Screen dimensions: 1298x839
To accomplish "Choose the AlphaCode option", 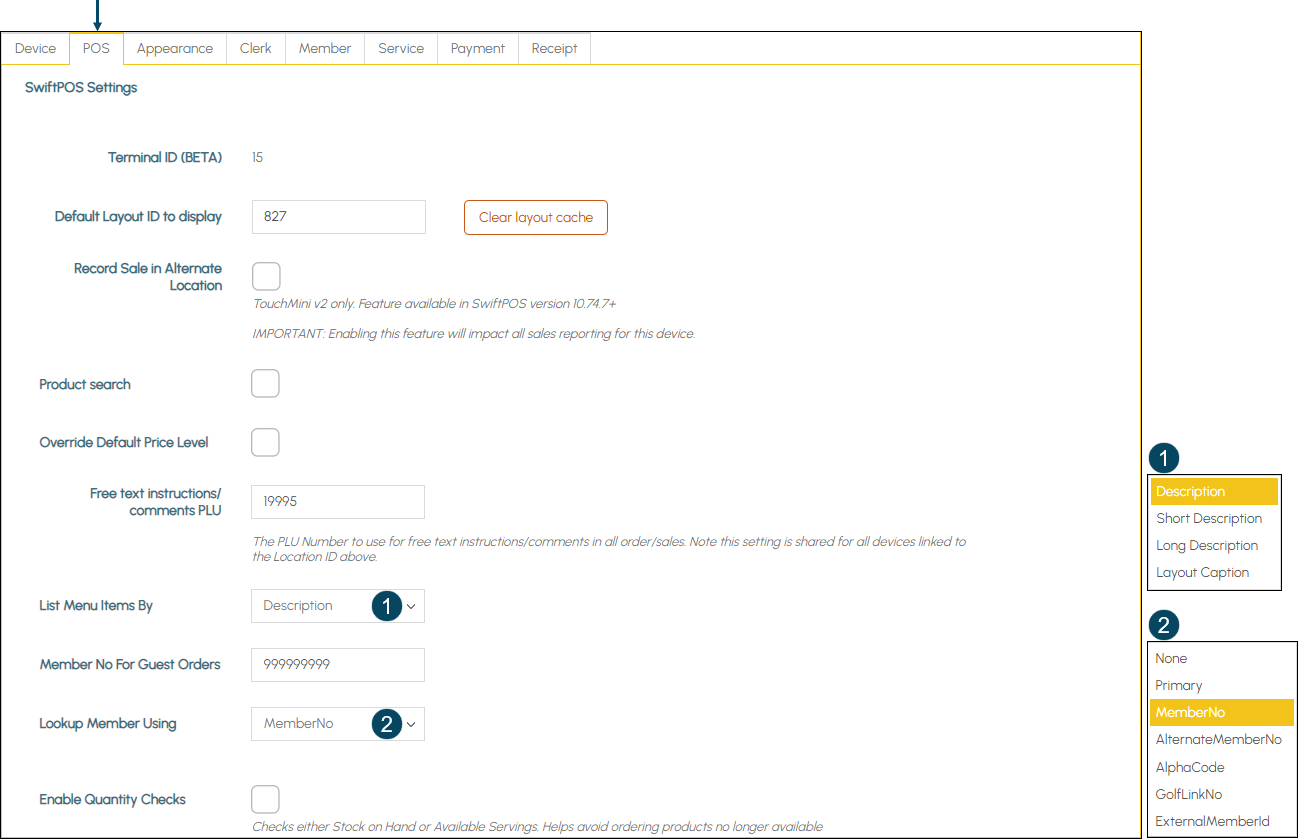I will tap(1222, 767).
